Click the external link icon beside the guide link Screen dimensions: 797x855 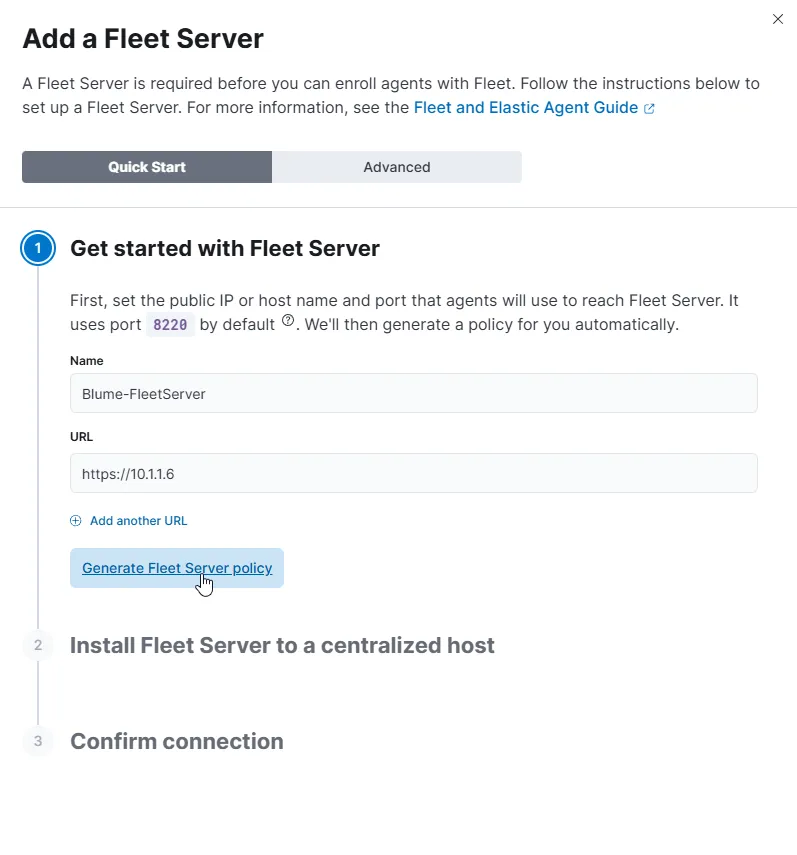[649, 108]
